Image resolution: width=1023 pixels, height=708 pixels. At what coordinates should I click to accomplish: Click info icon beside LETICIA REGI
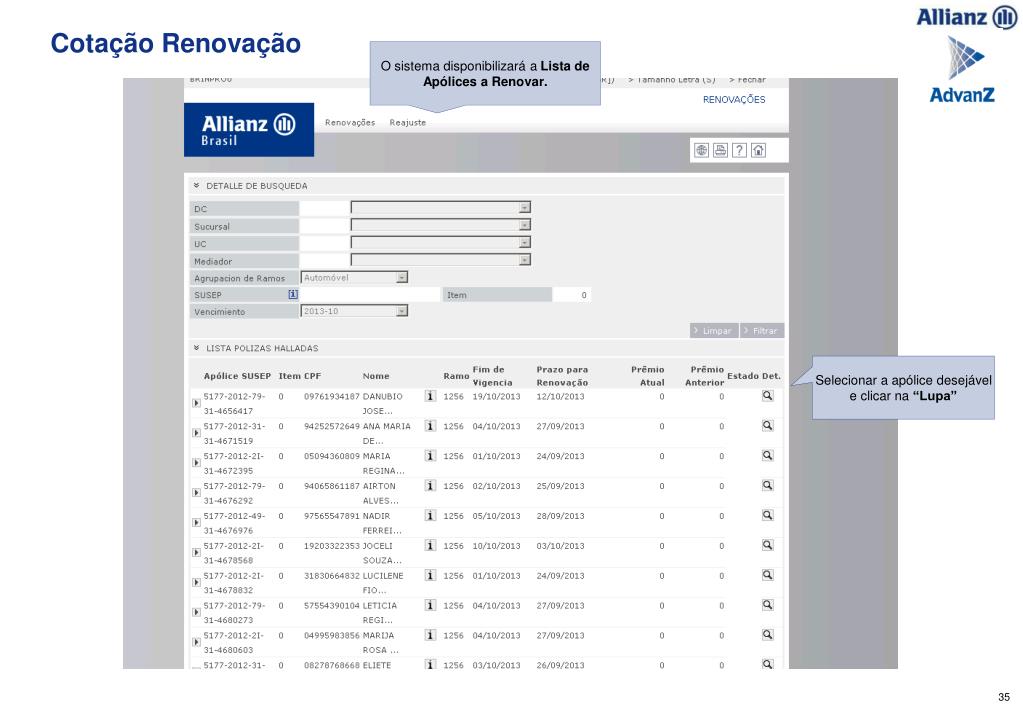pos(430,606)
